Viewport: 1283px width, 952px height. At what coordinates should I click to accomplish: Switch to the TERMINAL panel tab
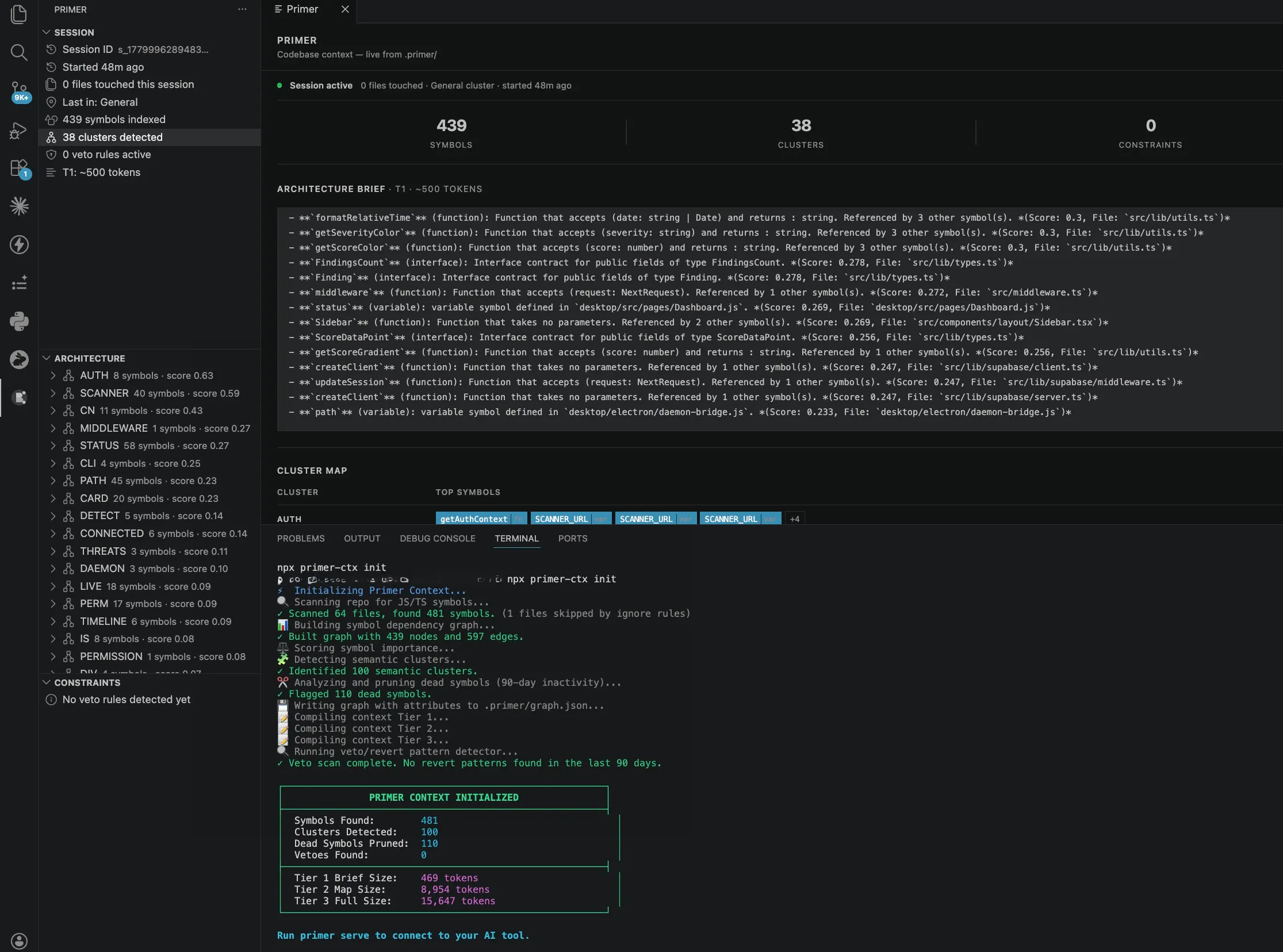516,538
